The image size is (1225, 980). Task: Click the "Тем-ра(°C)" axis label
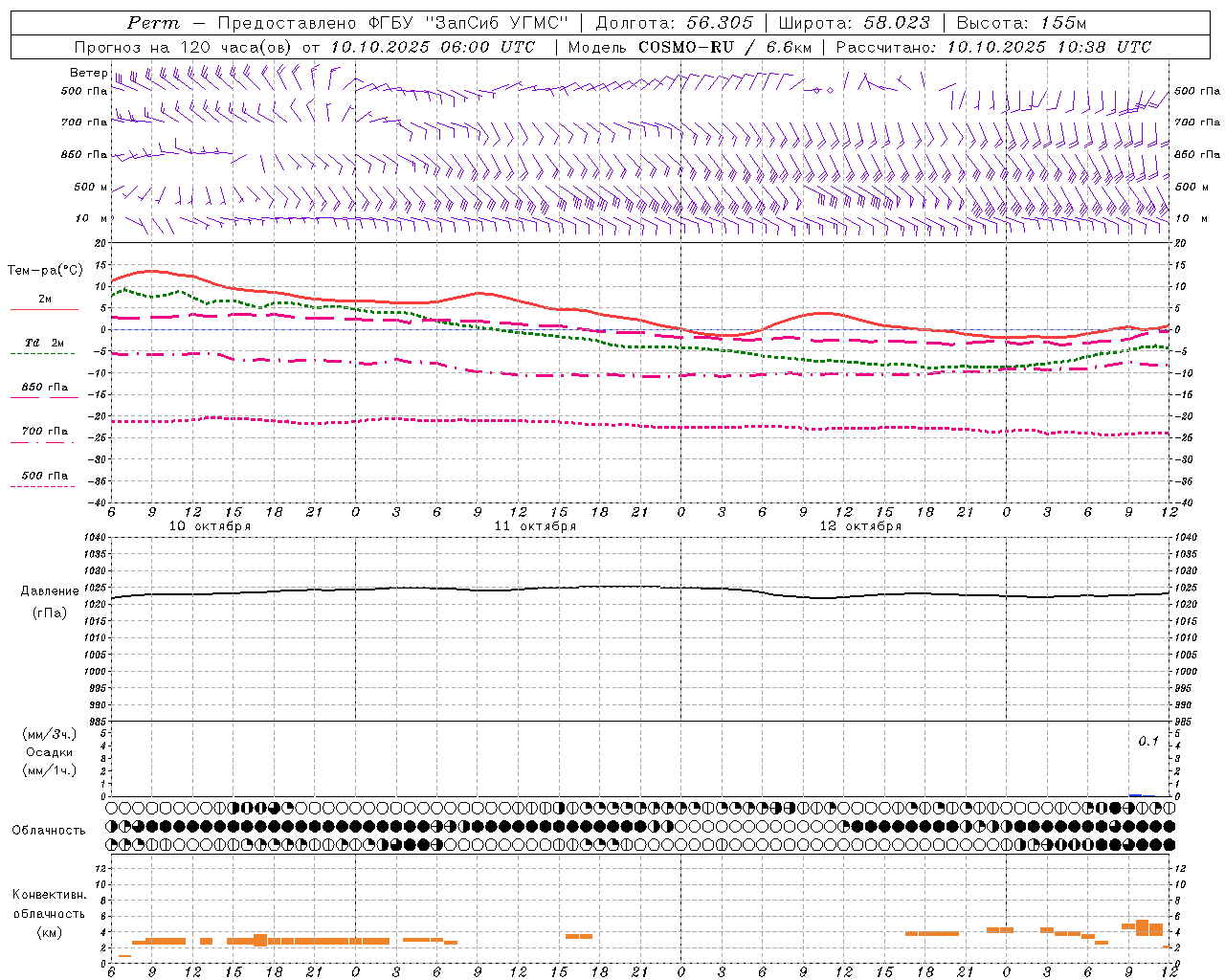click(45, 271)
